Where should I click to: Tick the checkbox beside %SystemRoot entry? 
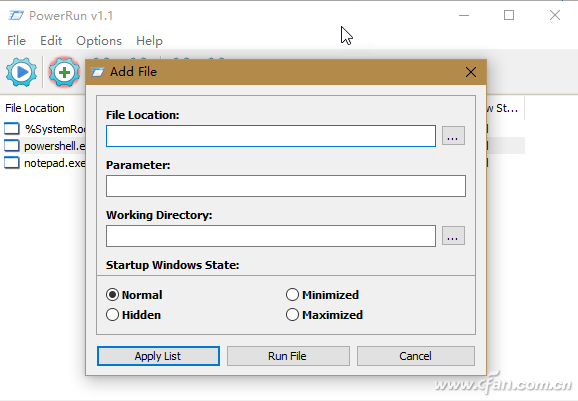click(x=12, y=129)
